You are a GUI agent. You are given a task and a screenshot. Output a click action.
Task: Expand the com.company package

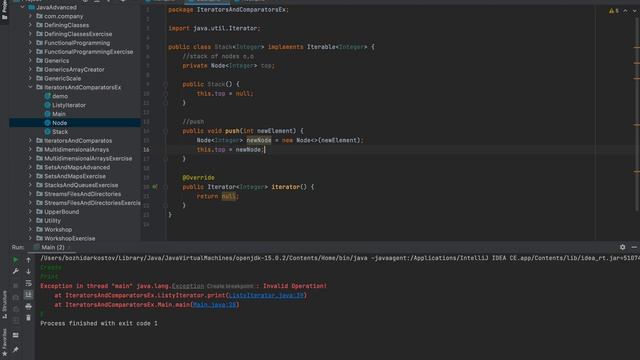[x=30, y=16]
